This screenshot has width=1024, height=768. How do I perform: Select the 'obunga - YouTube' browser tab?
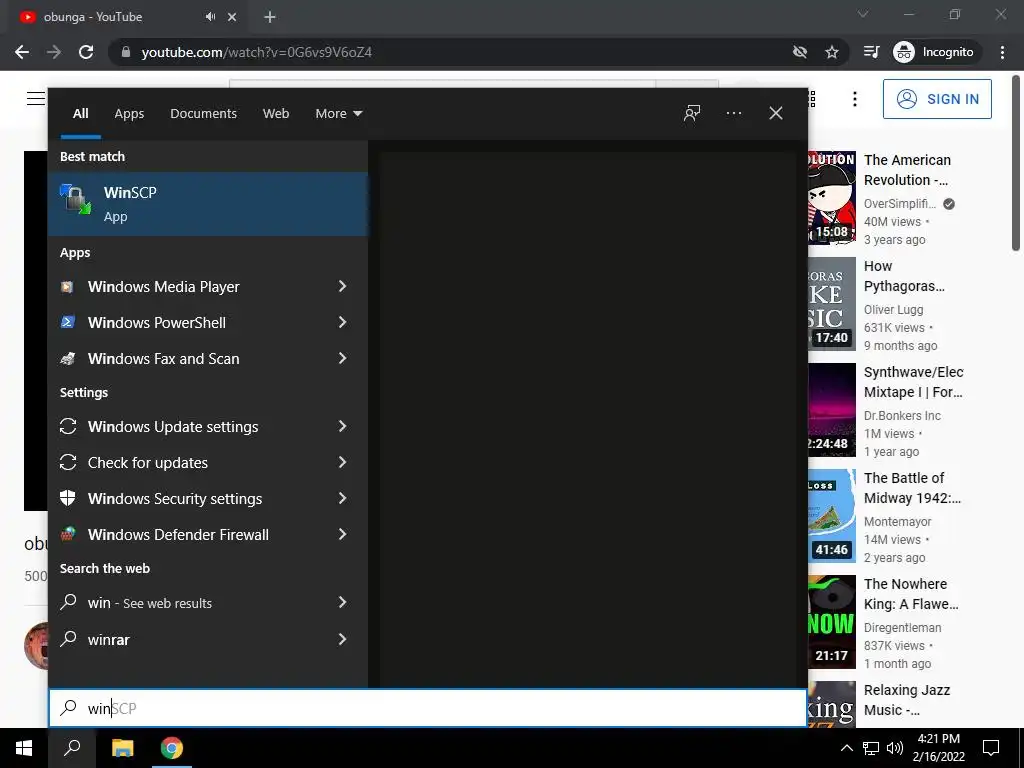(127, 17)
